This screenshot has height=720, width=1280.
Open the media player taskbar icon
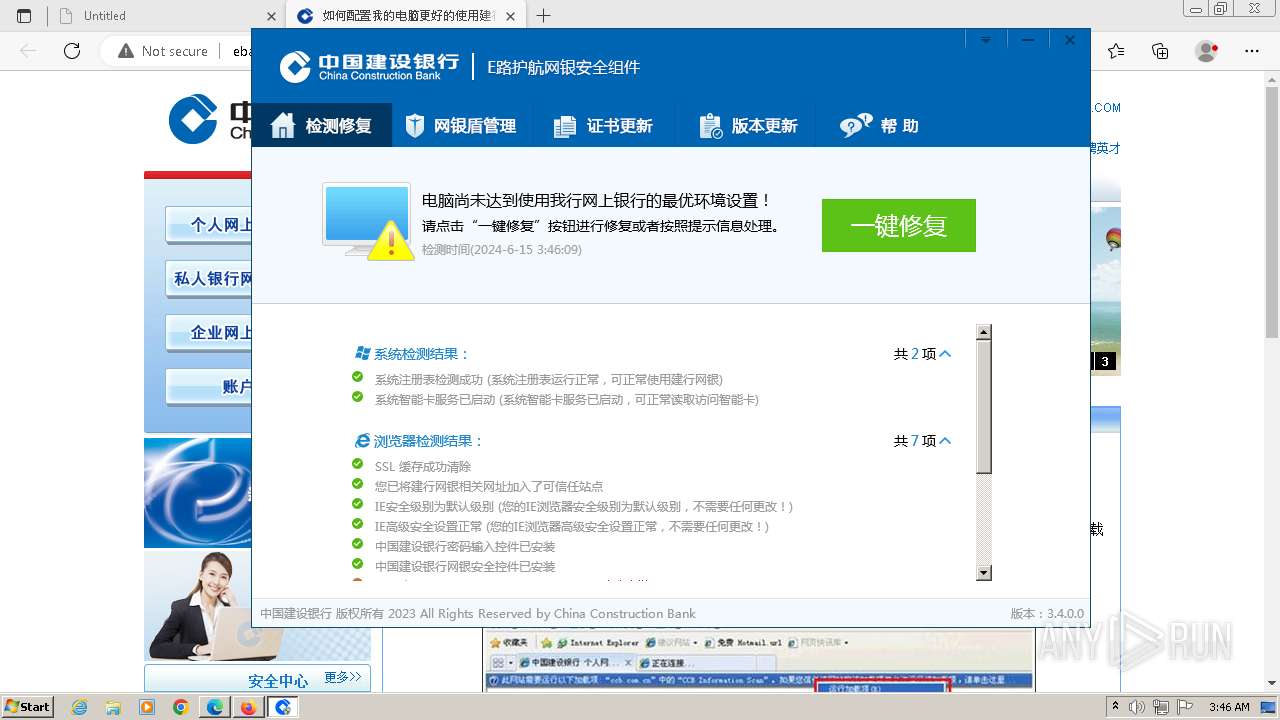[x=147, y=707]
